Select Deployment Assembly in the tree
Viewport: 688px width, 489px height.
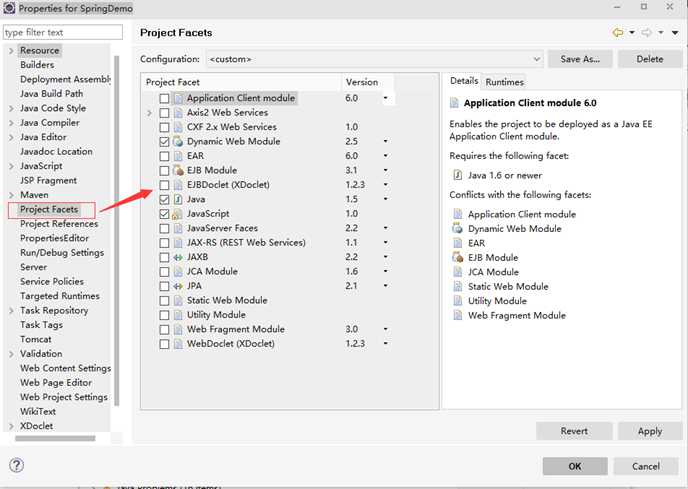(x=65, y=79)
